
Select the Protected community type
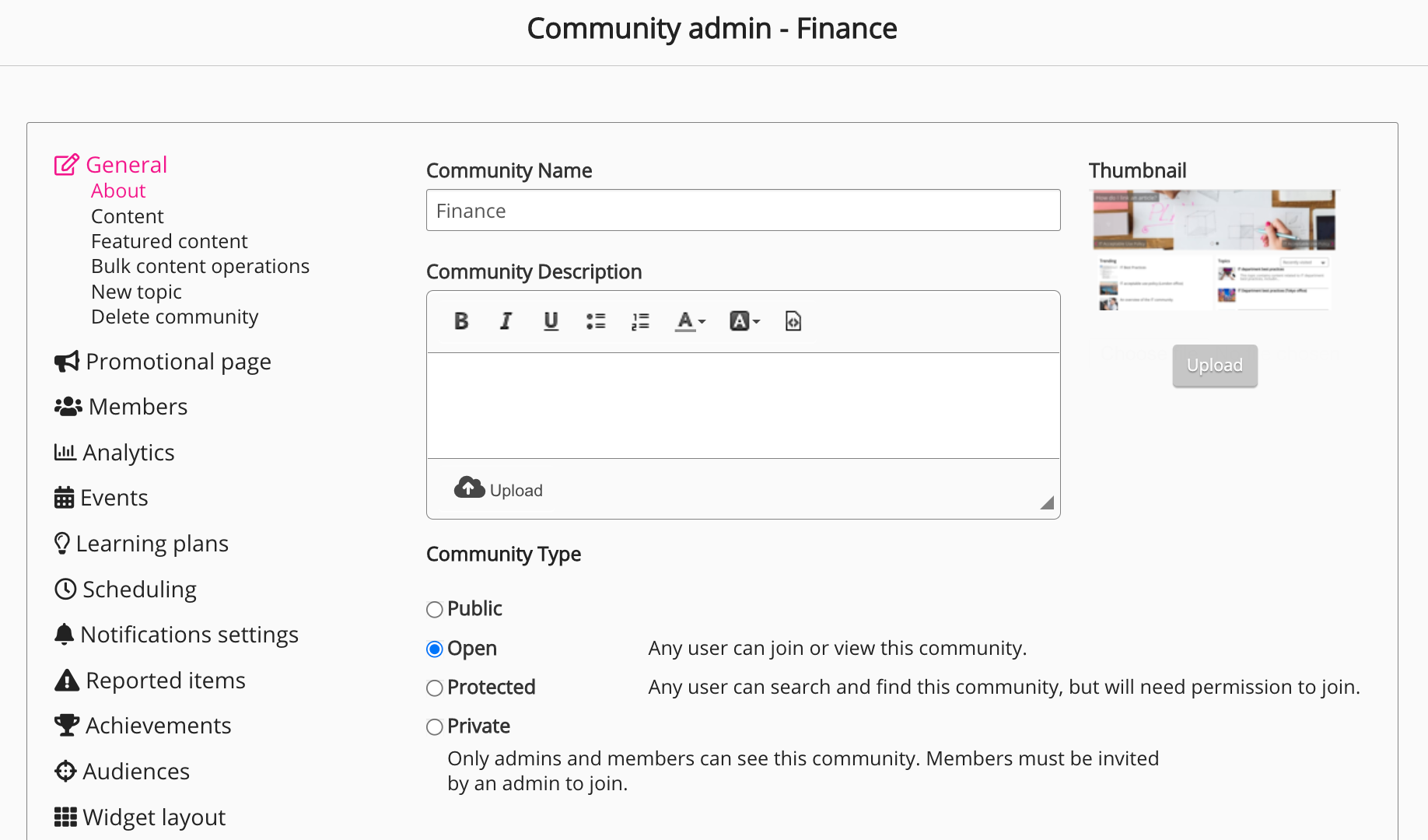tap(435, 688)
